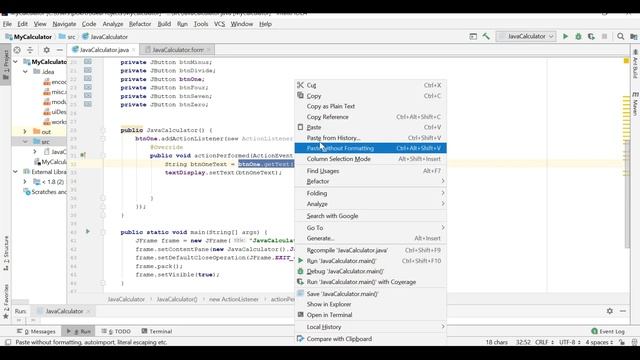Toggle tool windows icon at status bar left
640x360 pixels.
(x=8, y=342)
